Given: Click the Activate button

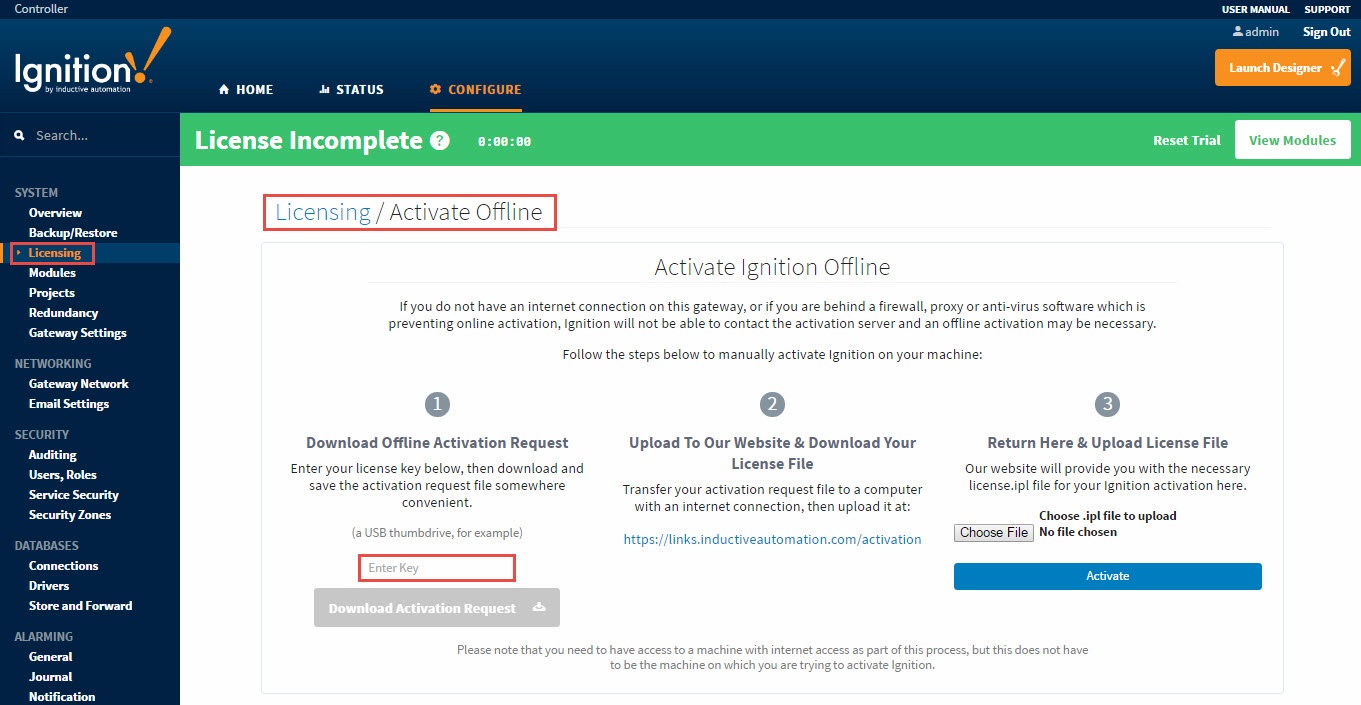Looking at the screenshot, I should tap(1106, 576).
